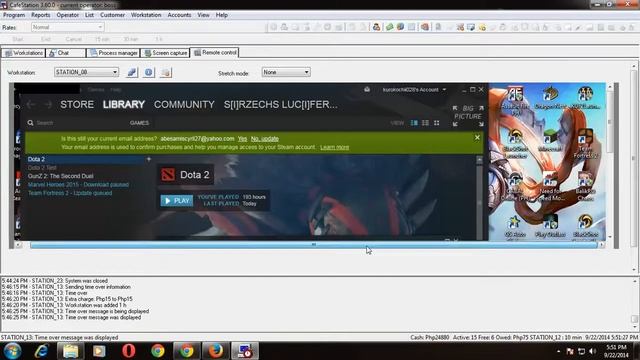This screenshot has width=640, height=360.
Task: Open Firefox from the taskbar
Action: point(216,351)
